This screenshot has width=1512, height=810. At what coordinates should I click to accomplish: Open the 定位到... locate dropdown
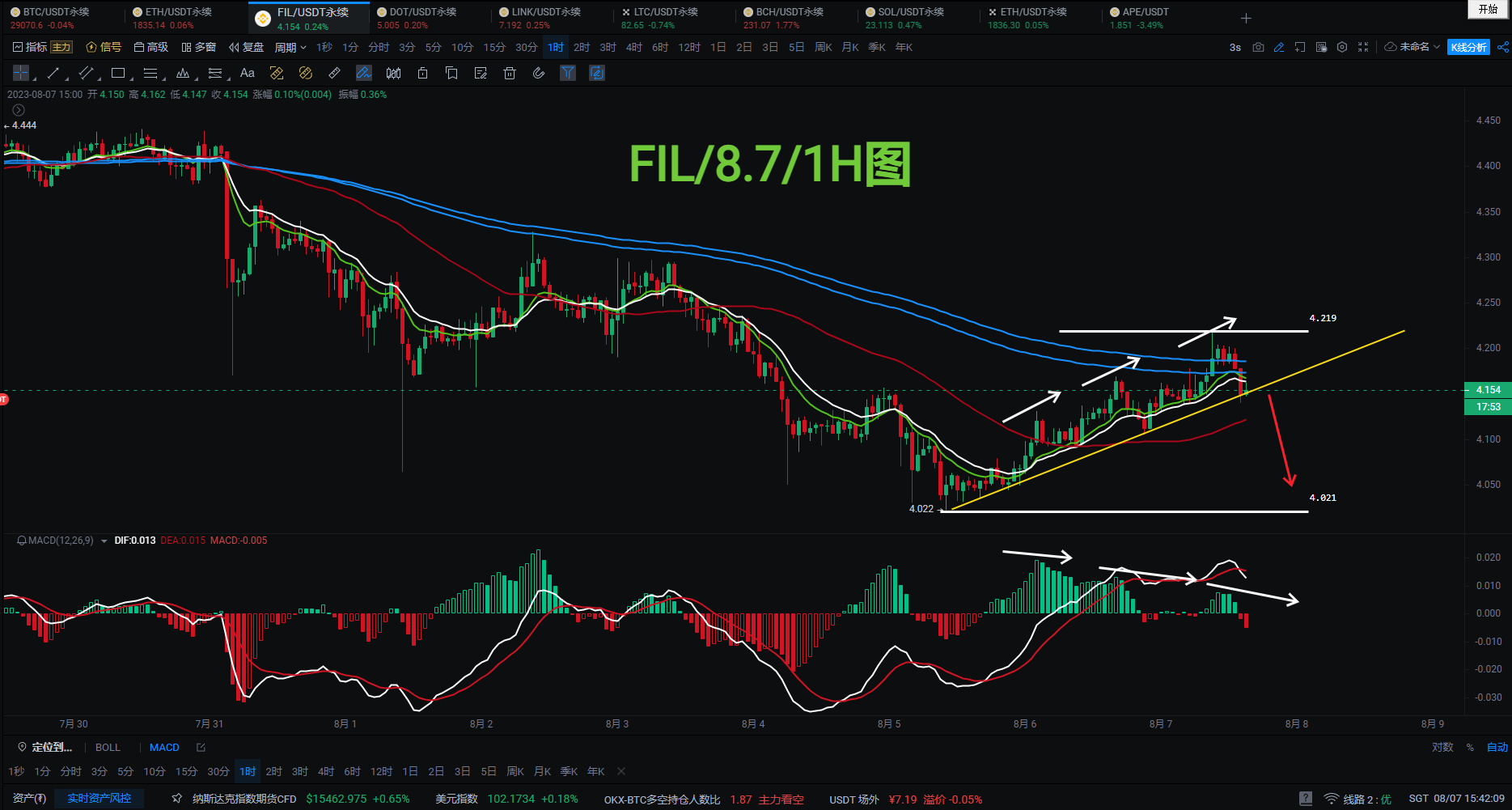click(x=45, y=748)
